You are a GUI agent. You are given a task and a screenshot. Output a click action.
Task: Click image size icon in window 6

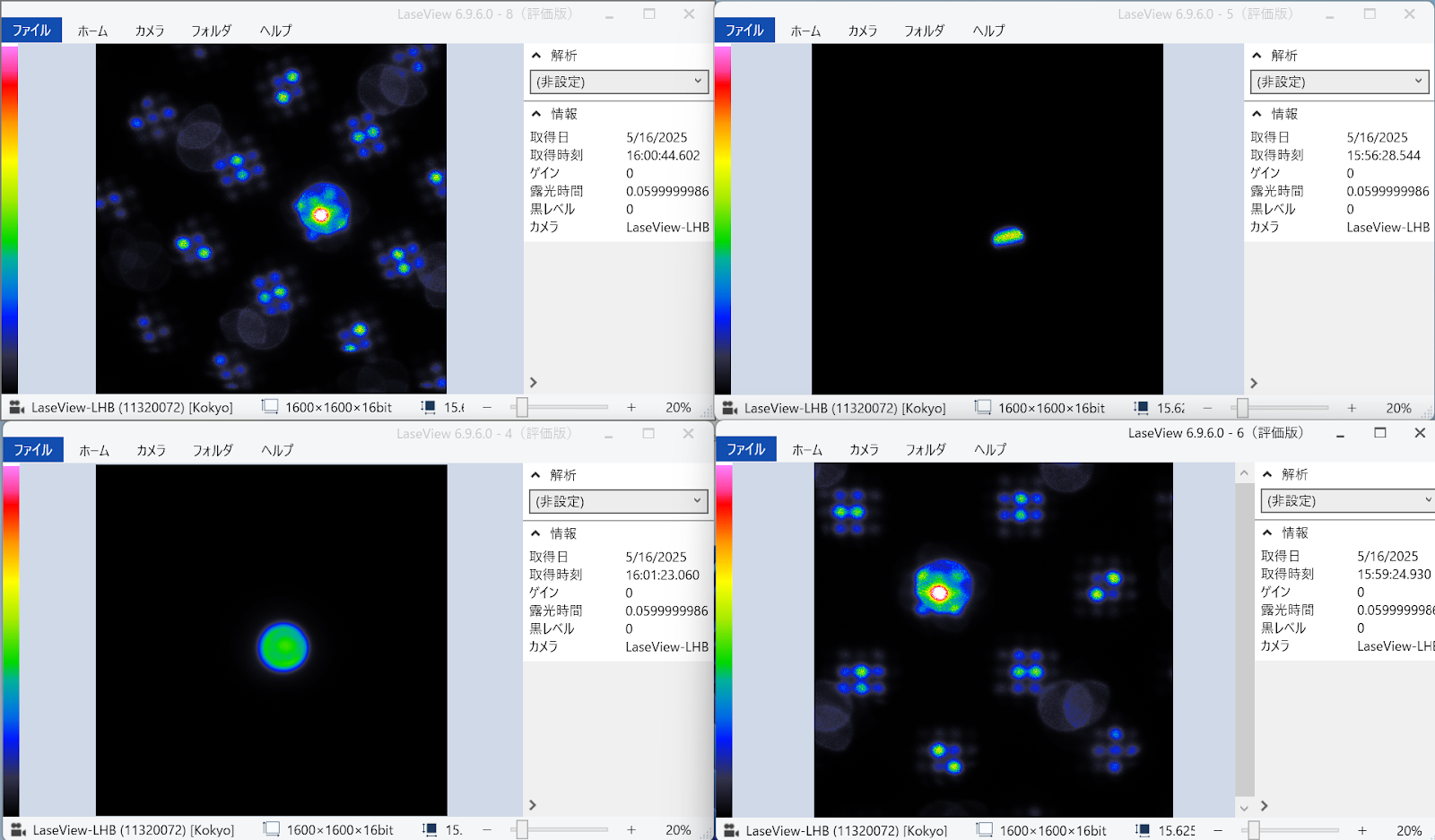(985, 830)
